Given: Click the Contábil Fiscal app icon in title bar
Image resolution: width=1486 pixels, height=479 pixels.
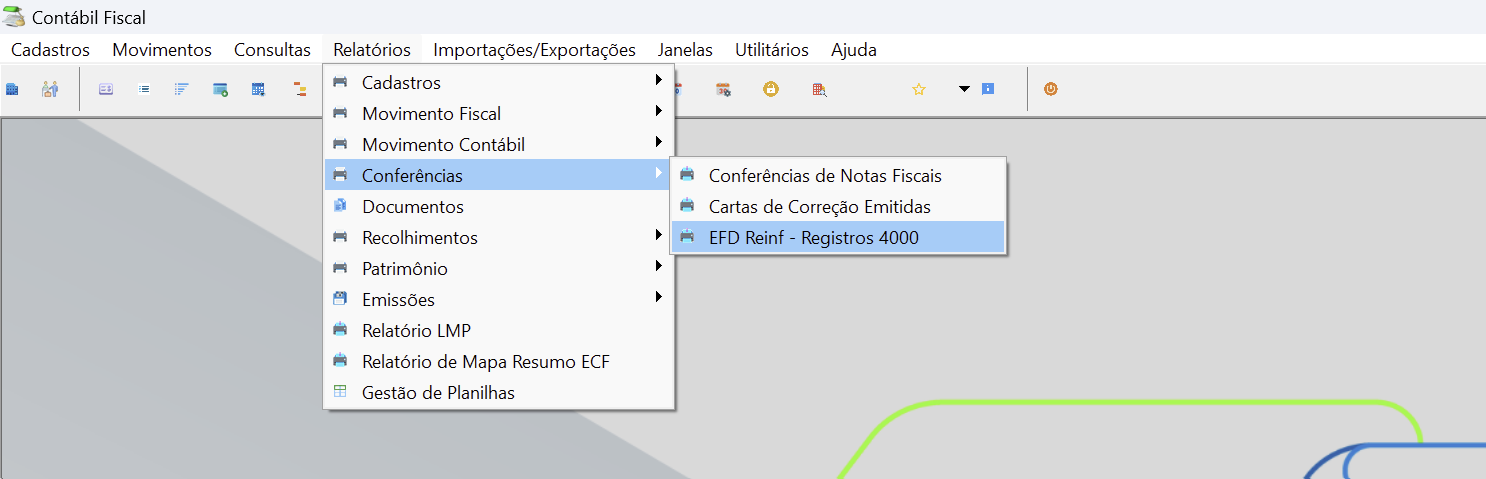Looking at the screenshot, I should (x=14, y=17).
